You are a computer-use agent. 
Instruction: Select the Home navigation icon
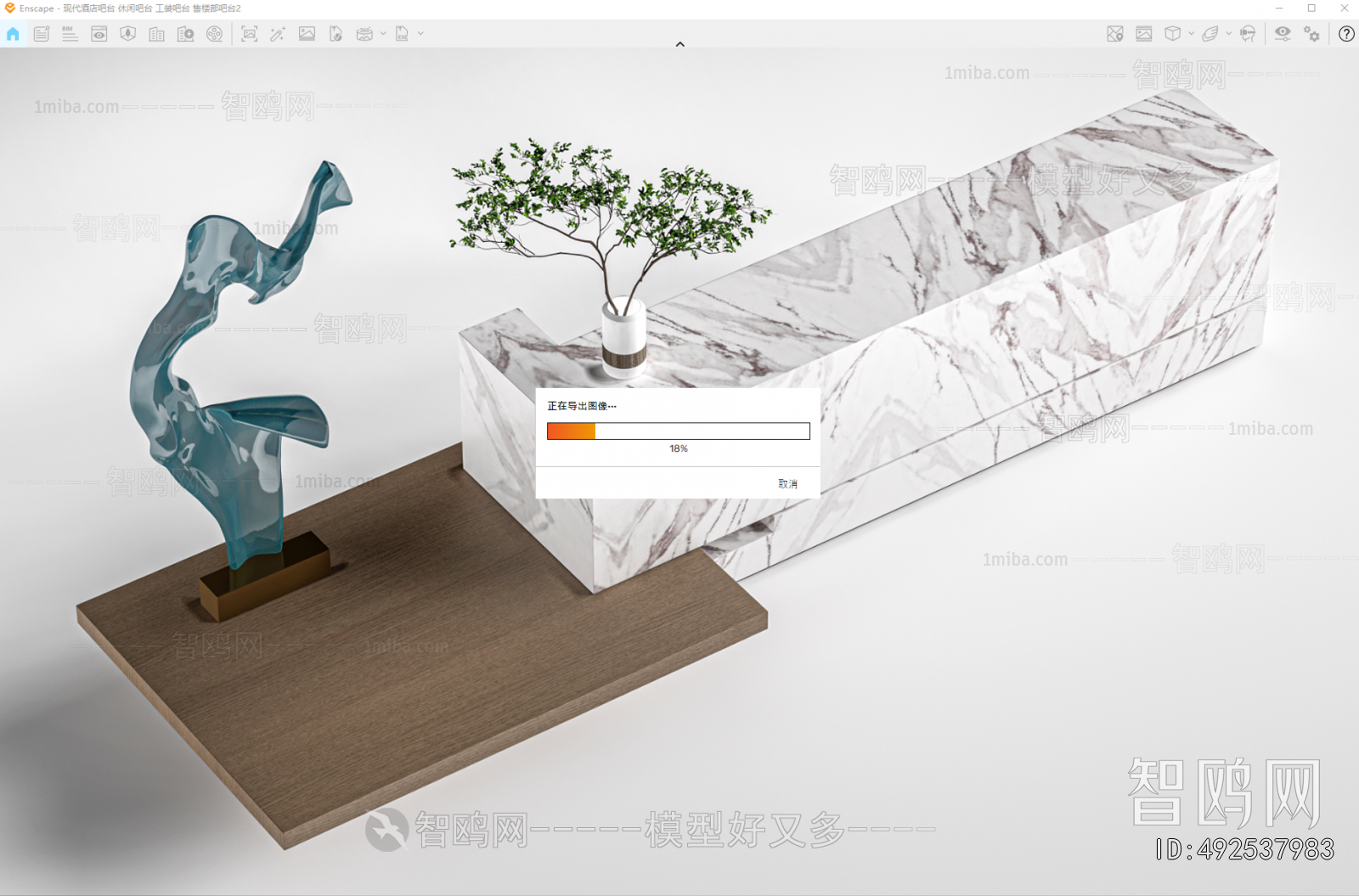point(13,34)
